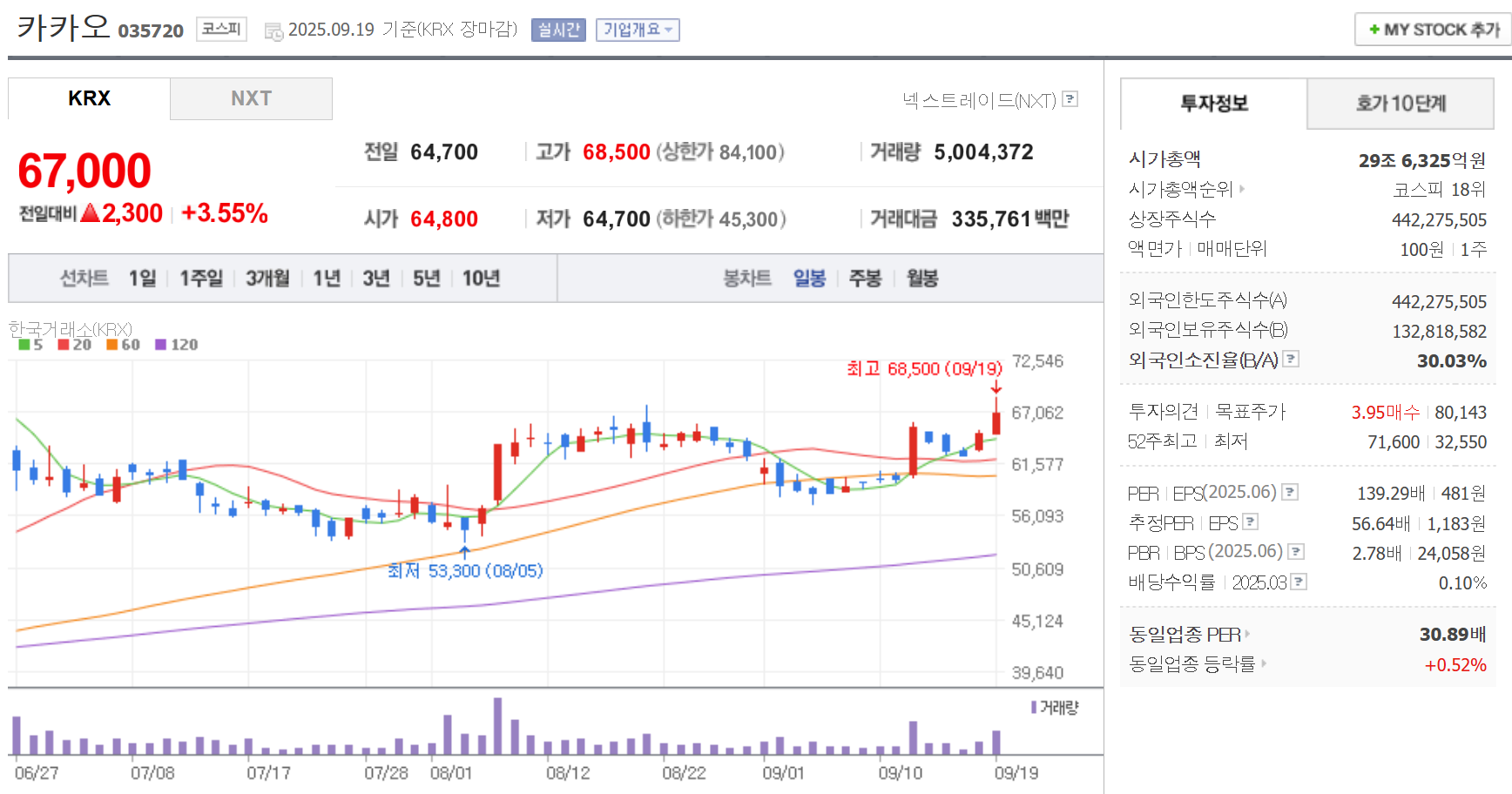Click the red 20-day moving average legend

[75, 345]
